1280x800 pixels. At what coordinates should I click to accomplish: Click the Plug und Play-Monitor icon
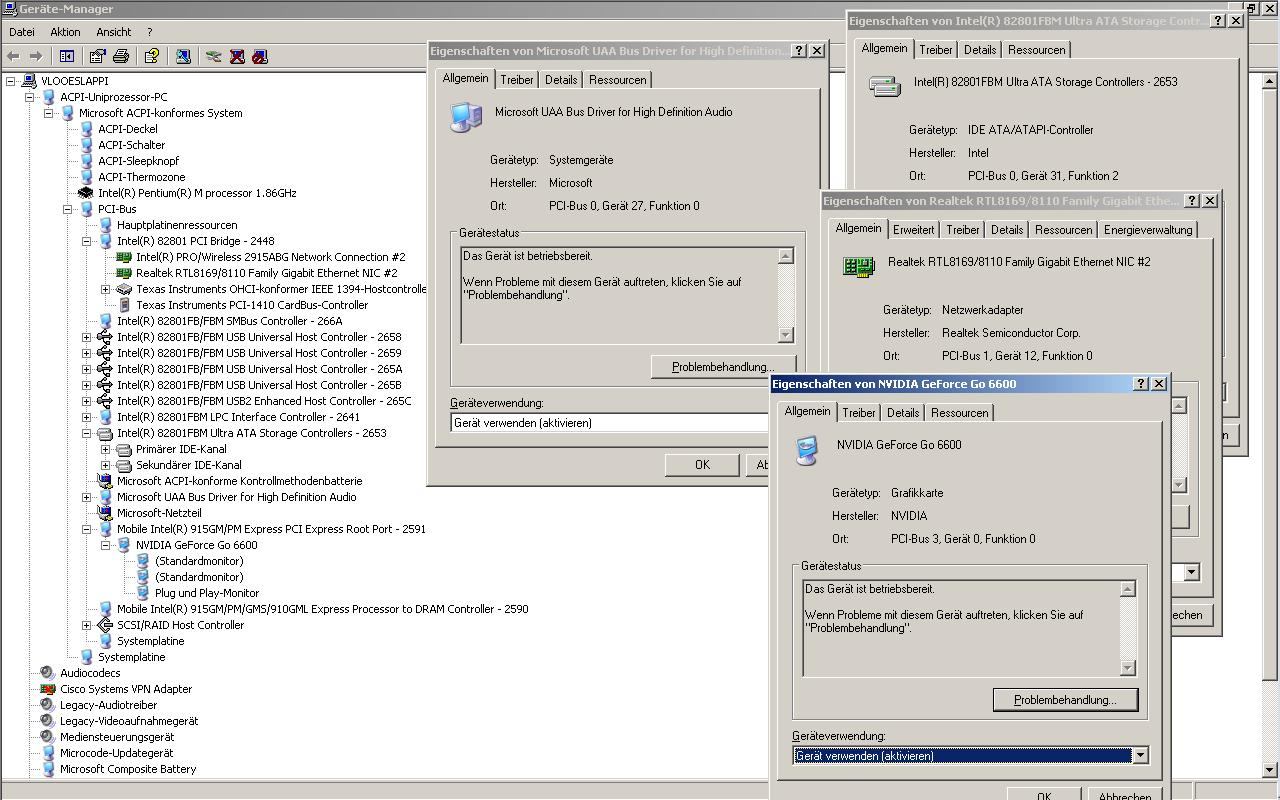[x=143, y=593]
